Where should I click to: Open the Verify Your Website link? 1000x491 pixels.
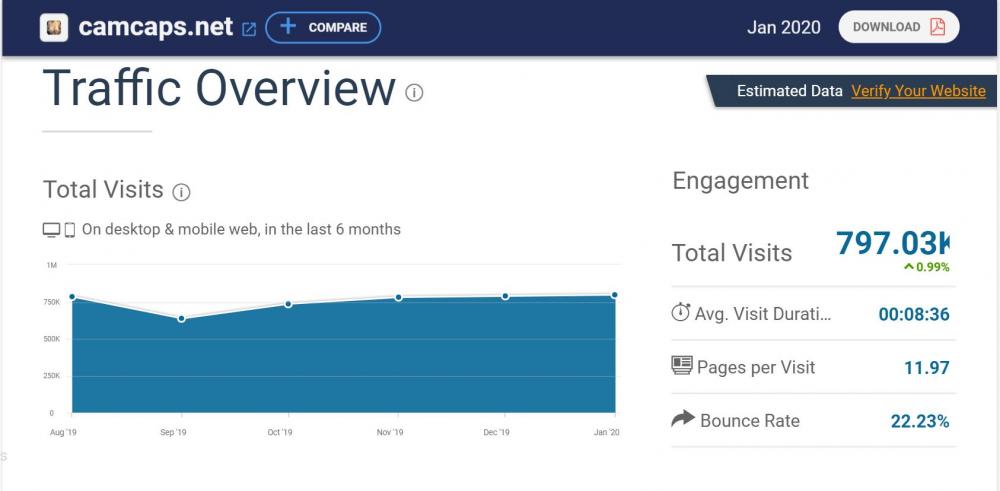click(x=918, y=91)
